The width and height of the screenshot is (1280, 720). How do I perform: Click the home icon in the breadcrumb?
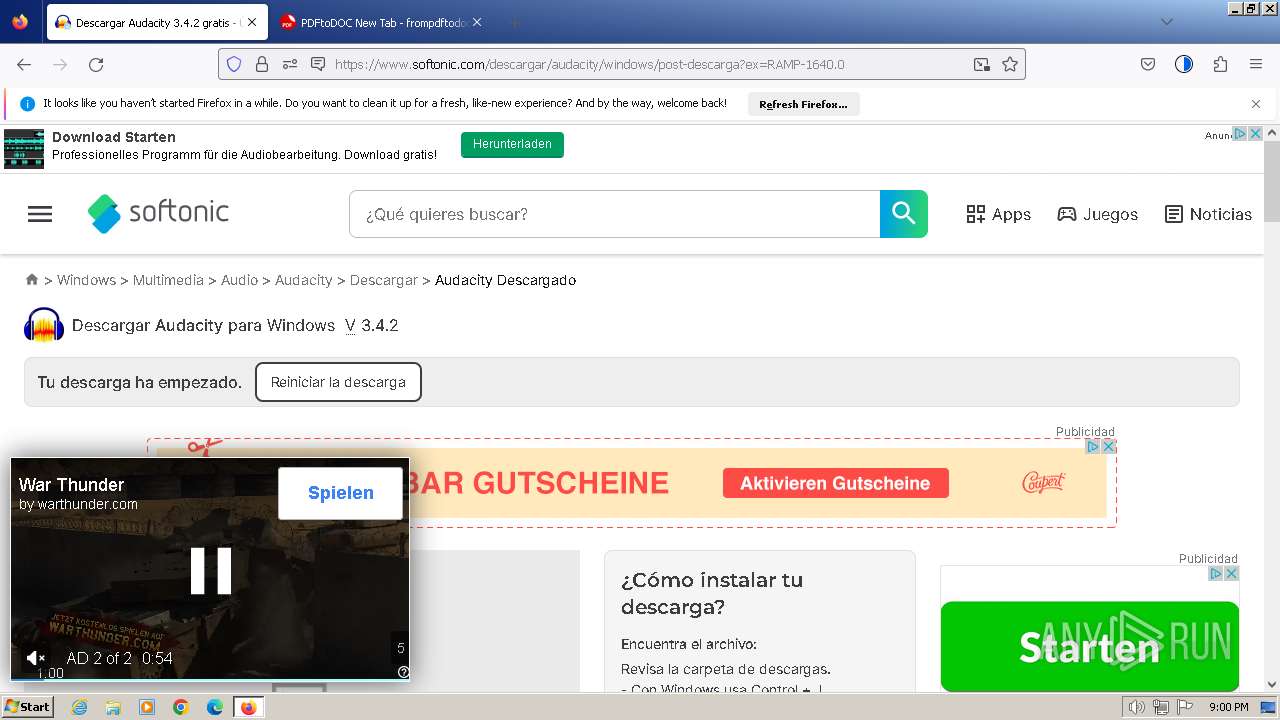coord(32,280)
